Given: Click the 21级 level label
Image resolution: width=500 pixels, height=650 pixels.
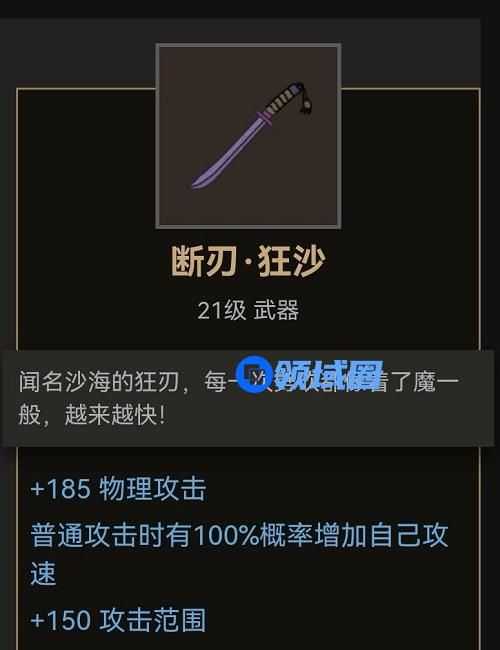Looking at the screenshot, I should tap(222, 310).
